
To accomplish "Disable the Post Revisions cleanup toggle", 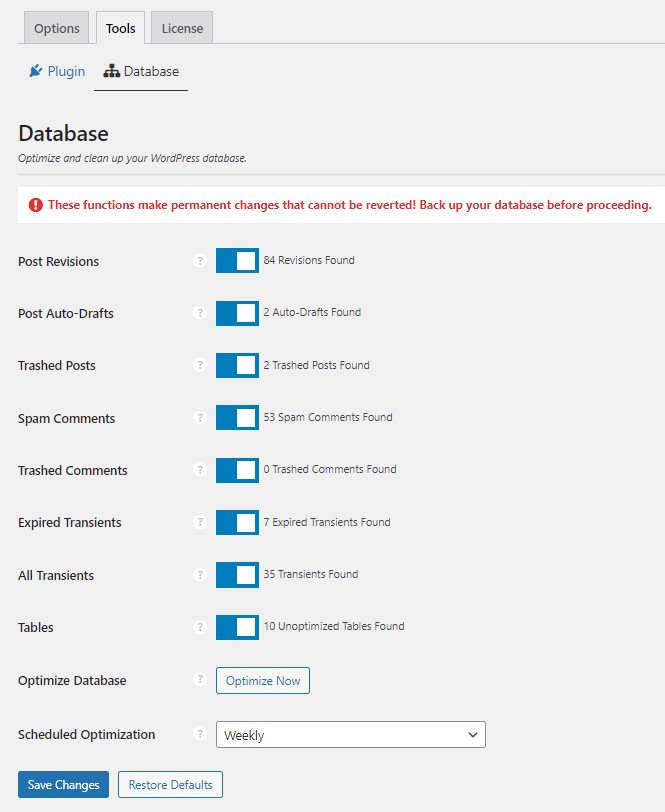I will click(x=237, y=260).
